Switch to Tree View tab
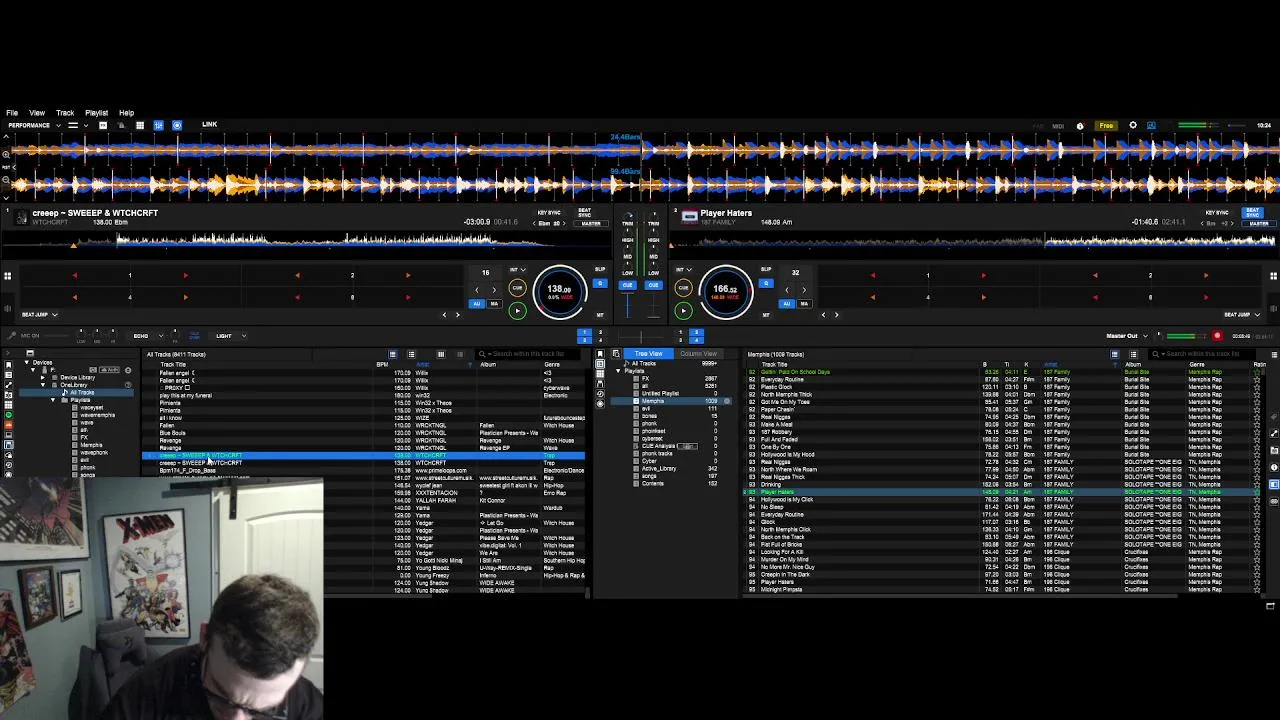 coord(649,354)
